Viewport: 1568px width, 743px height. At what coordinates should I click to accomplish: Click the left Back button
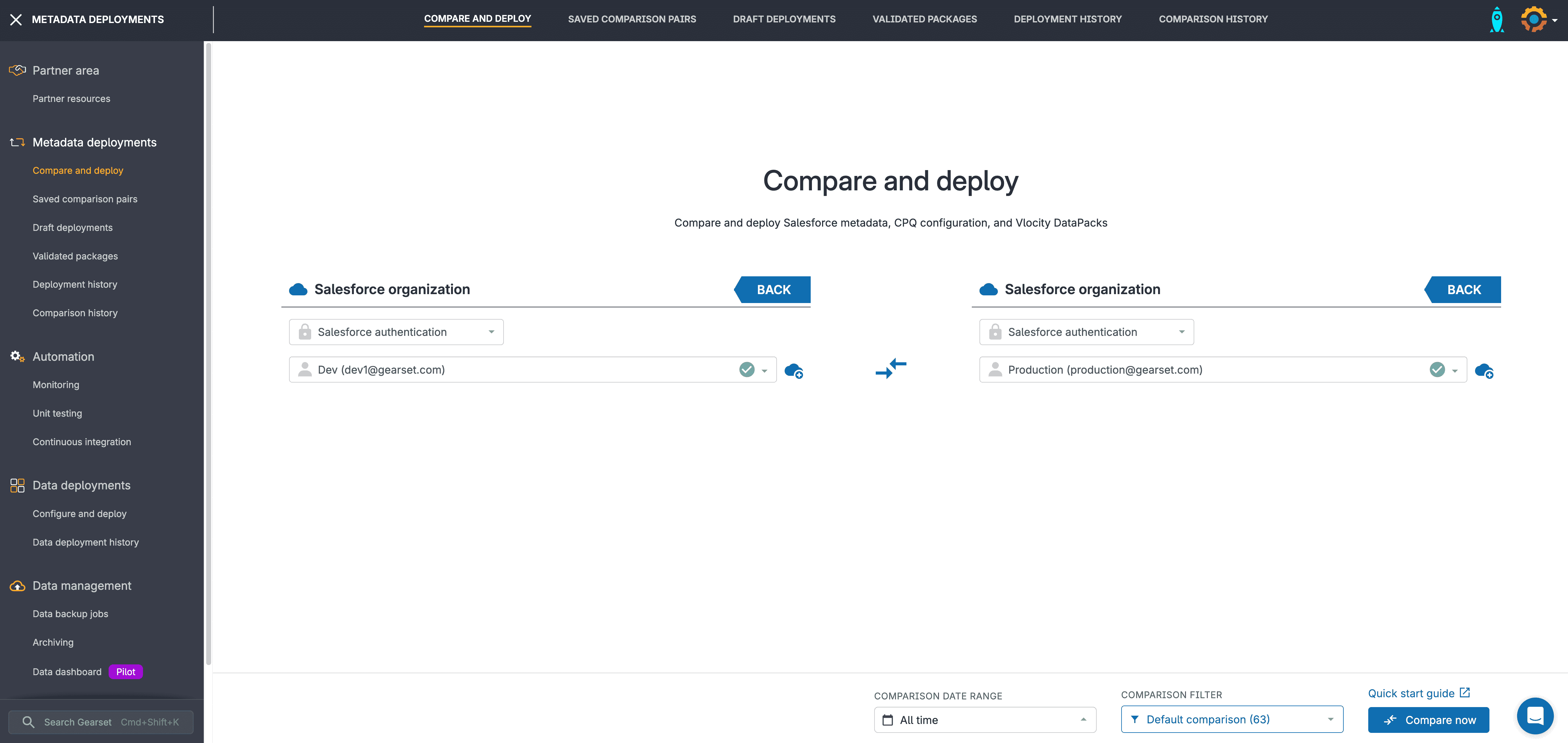pyautogui.click(x=773, y=290)
